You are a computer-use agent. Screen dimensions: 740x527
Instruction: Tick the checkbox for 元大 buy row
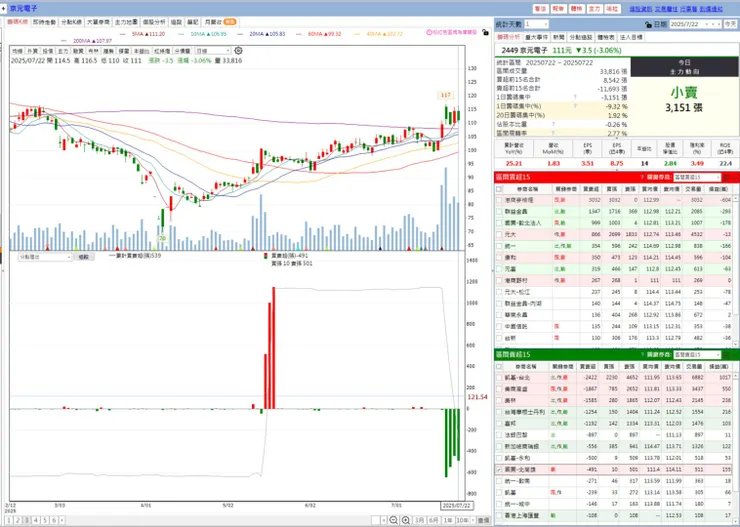point(499,234)
